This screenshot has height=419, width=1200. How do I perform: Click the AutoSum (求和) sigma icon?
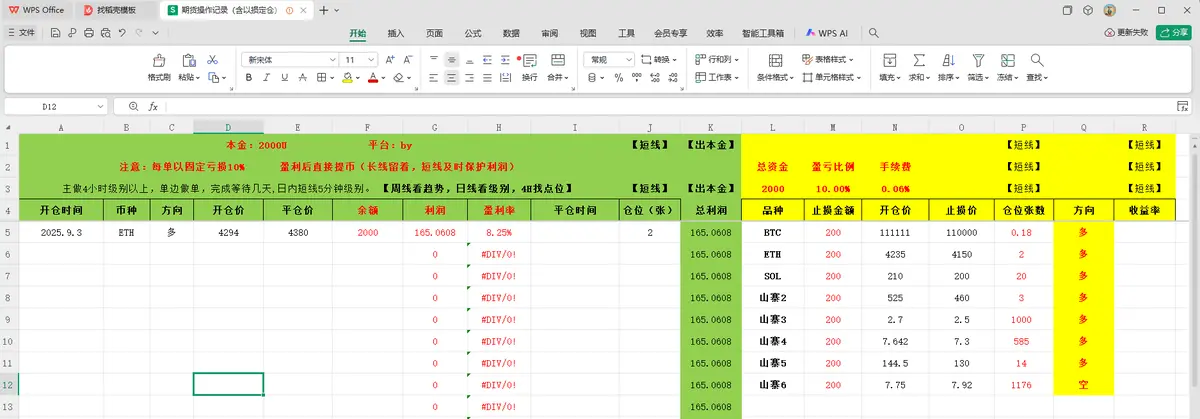917,60
